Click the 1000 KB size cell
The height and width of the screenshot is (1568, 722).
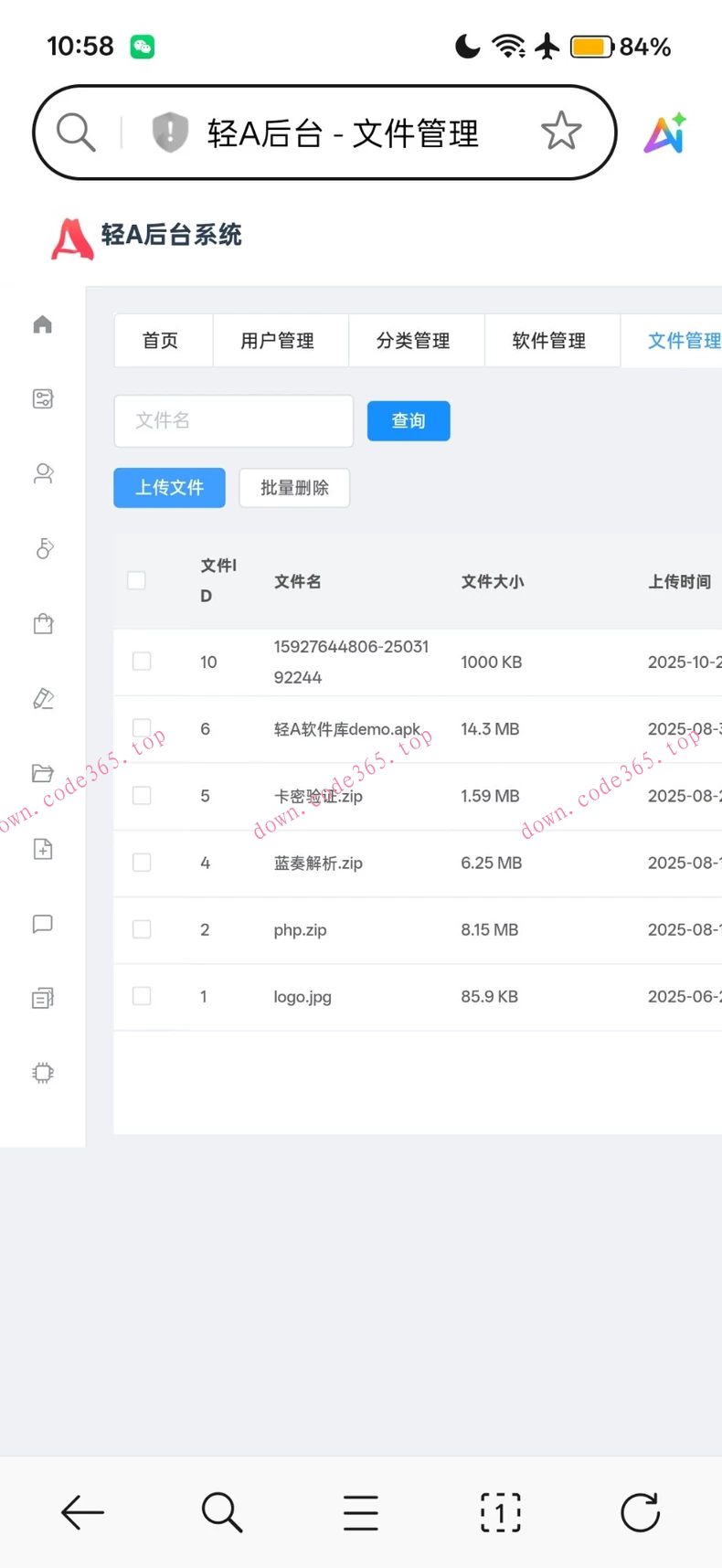click(492, 662)
